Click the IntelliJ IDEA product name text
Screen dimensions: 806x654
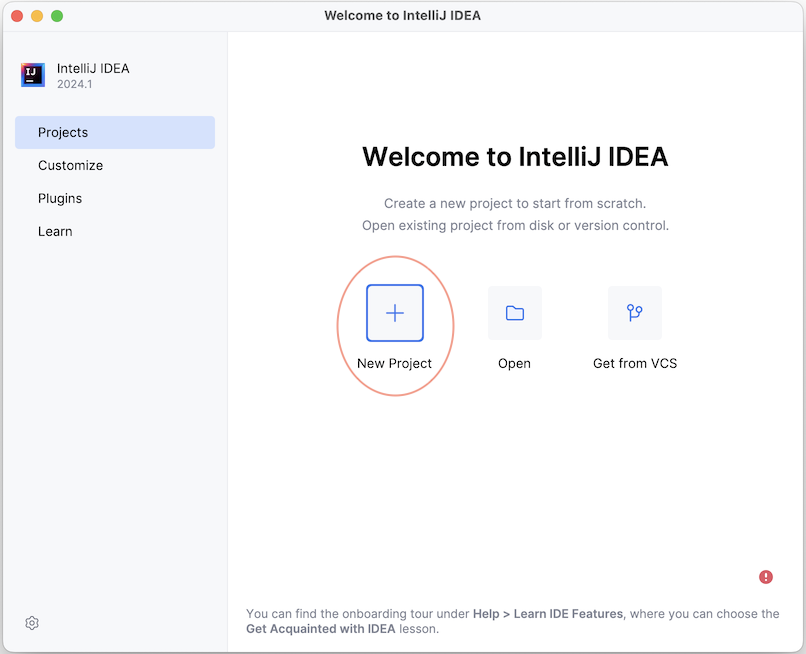point(93,68)
